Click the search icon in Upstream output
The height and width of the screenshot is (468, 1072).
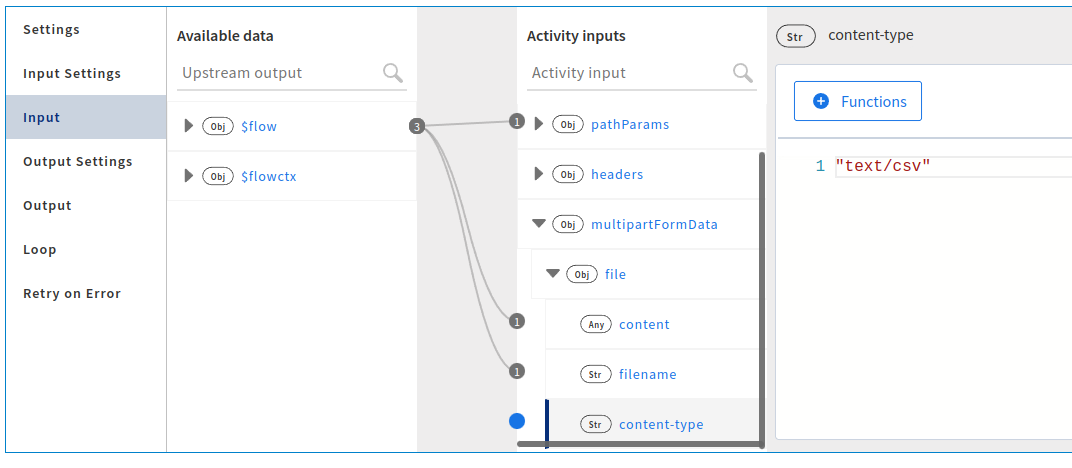click(393, 73)
